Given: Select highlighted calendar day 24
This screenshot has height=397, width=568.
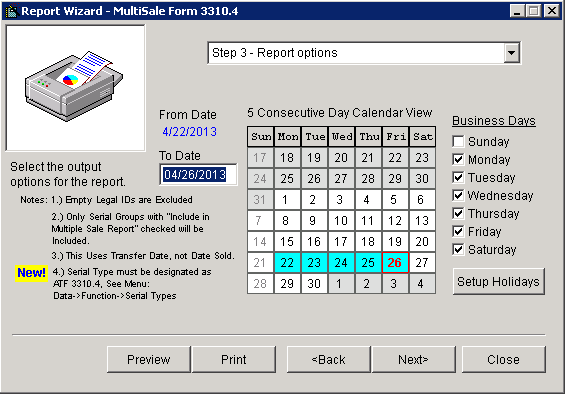Looking at the screenshot, I should click(341, 263).
